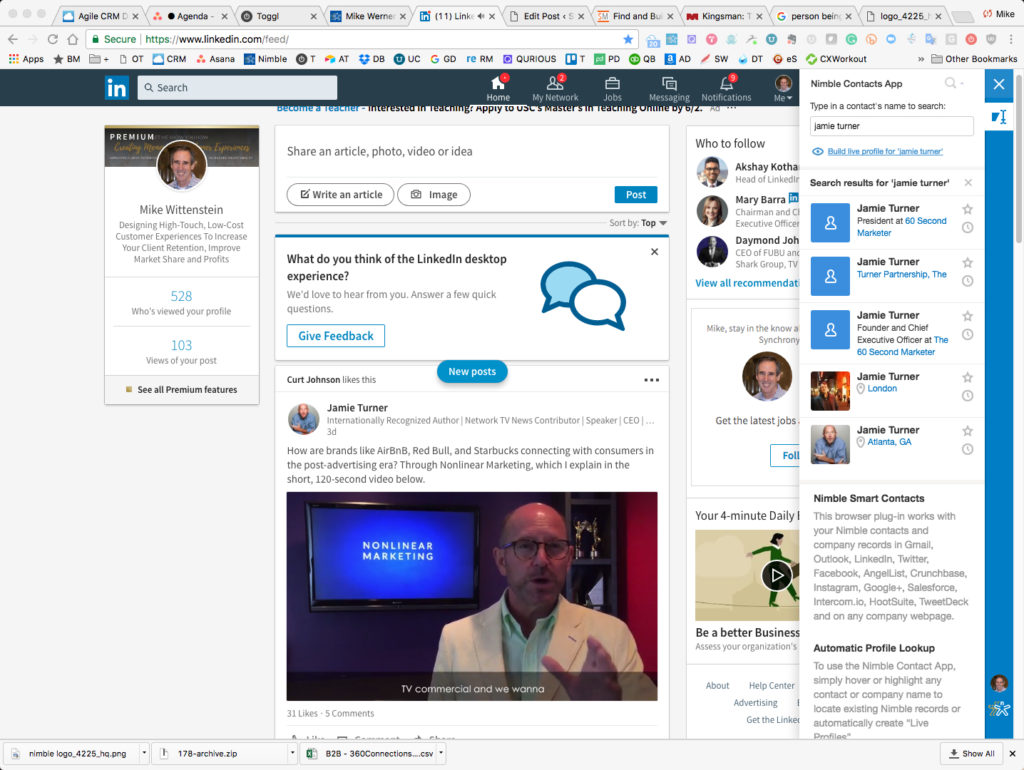This screenshot has height=770, width=1024.
Task: Open the Build live profile for 'jamie turner' link
Action: click(x=884, y=152)
